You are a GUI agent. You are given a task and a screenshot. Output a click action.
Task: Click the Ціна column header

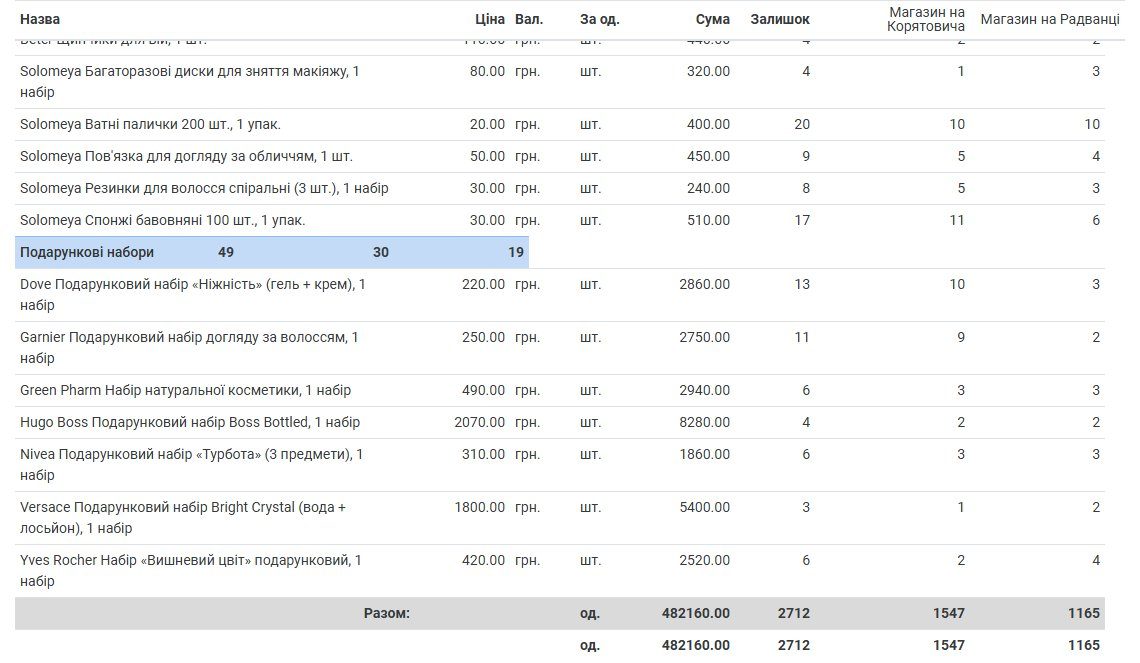(x=489, y=20)
